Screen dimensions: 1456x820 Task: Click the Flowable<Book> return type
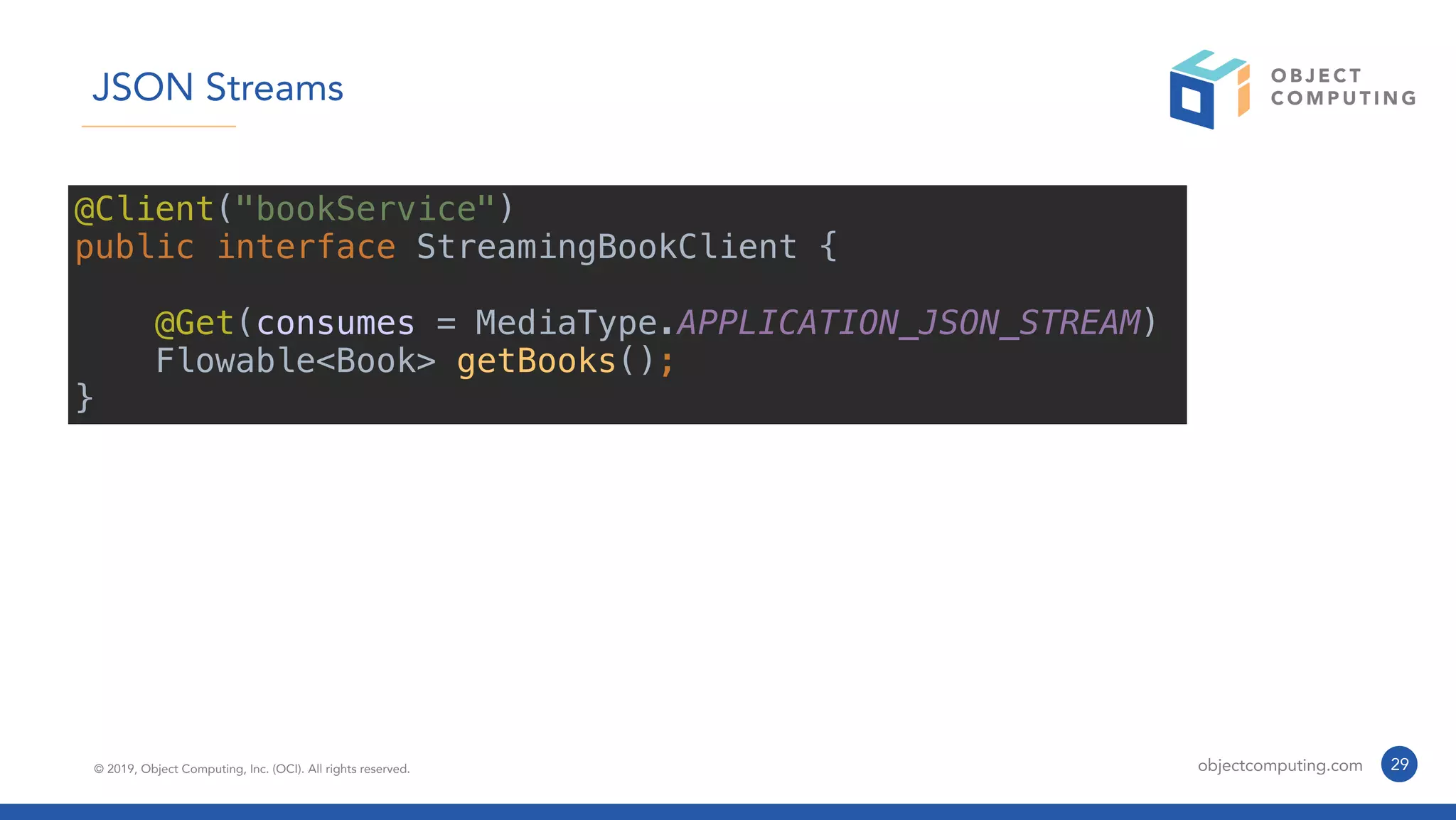point(296,361)
